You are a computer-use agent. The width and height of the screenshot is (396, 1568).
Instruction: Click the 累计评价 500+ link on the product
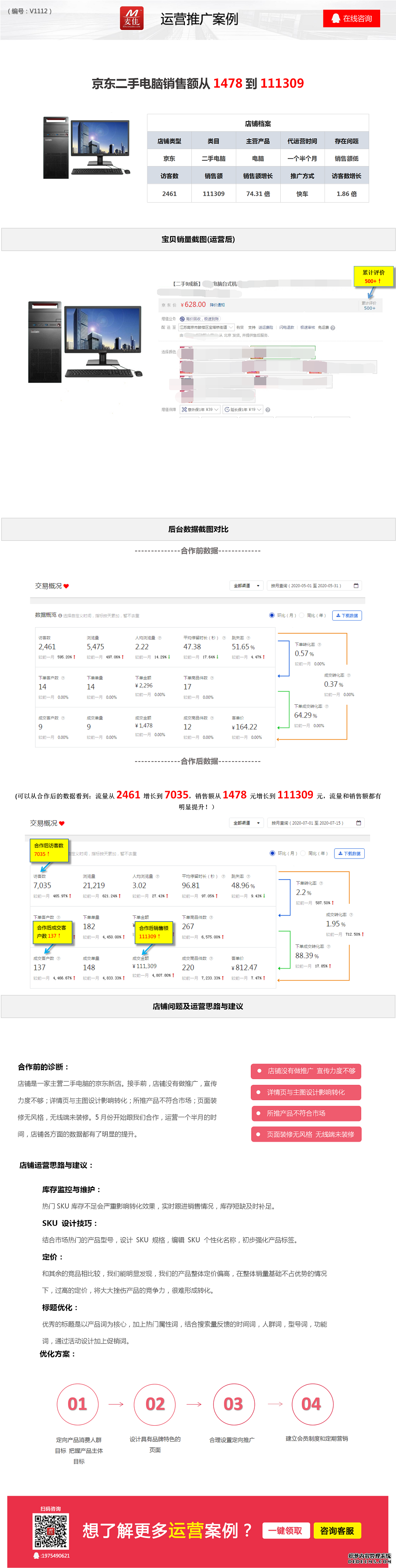click(x=369, y=306)
